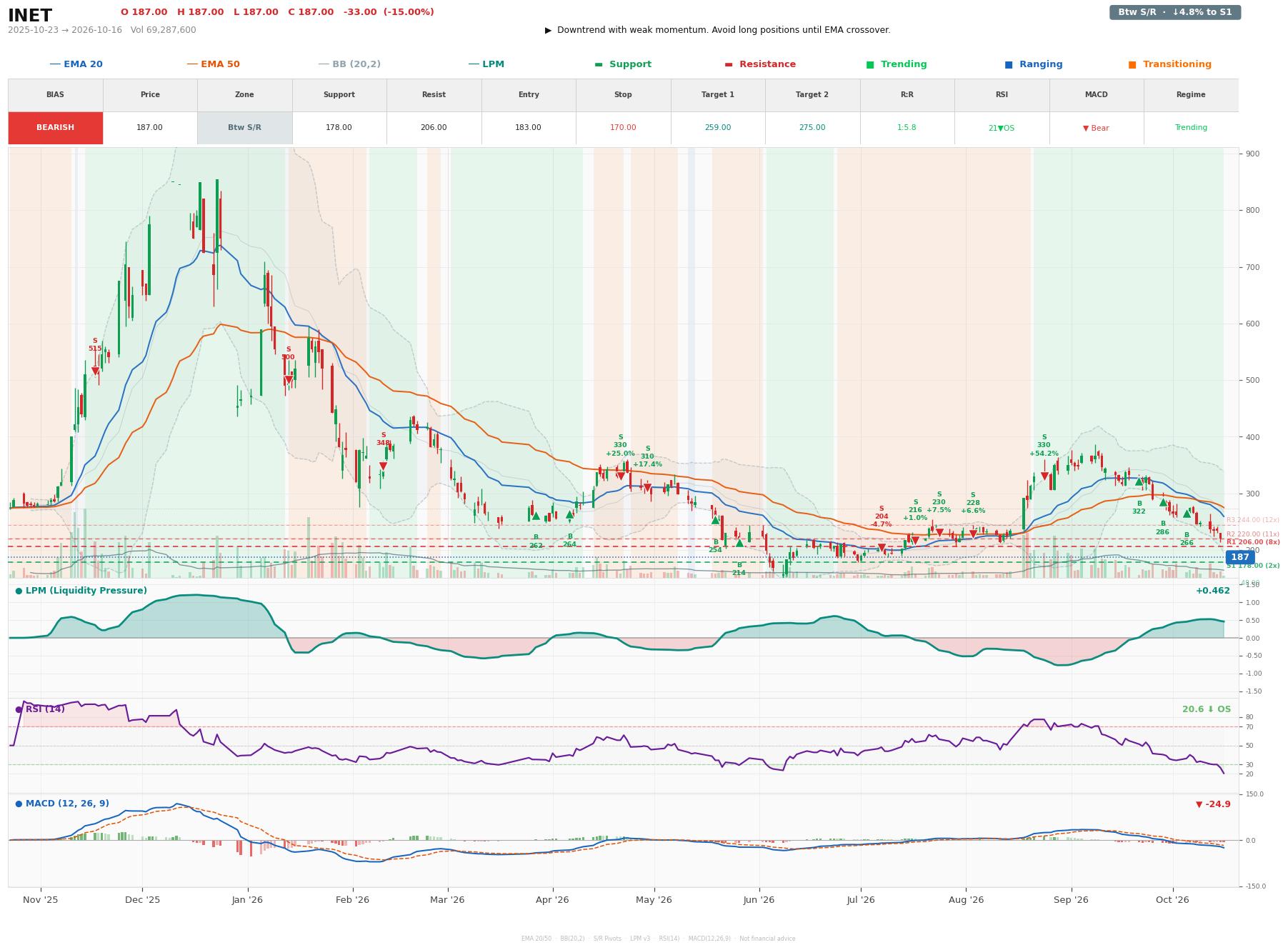Click the S 204 -4.7% signal label
The image size is (1288, 950).
882,516
